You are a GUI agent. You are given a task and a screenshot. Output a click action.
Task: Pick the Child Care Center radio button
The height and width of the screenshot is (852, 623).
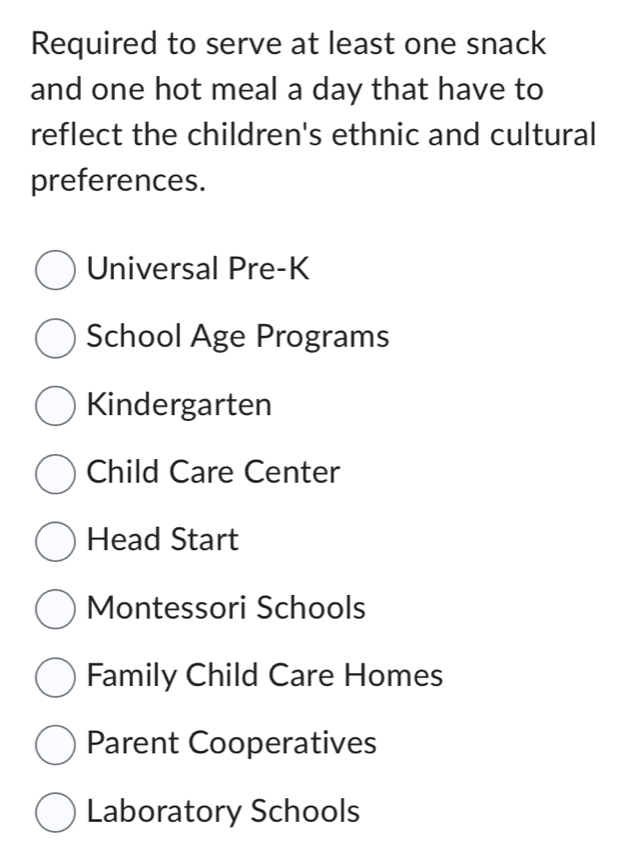click(x=56, y=473)
